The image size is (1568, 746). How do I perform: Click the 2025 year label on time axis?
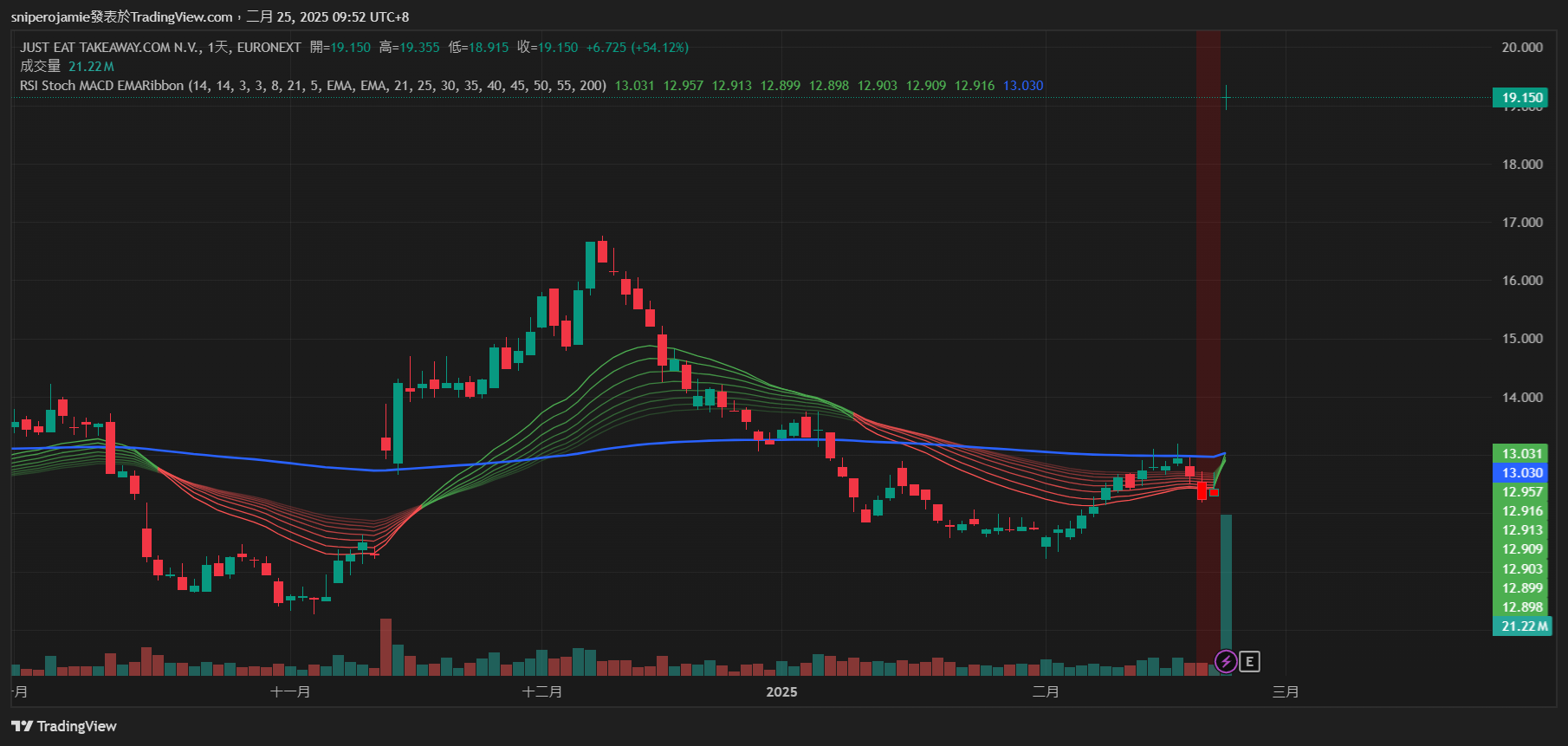pyautogui.click(x=781, y=692)
